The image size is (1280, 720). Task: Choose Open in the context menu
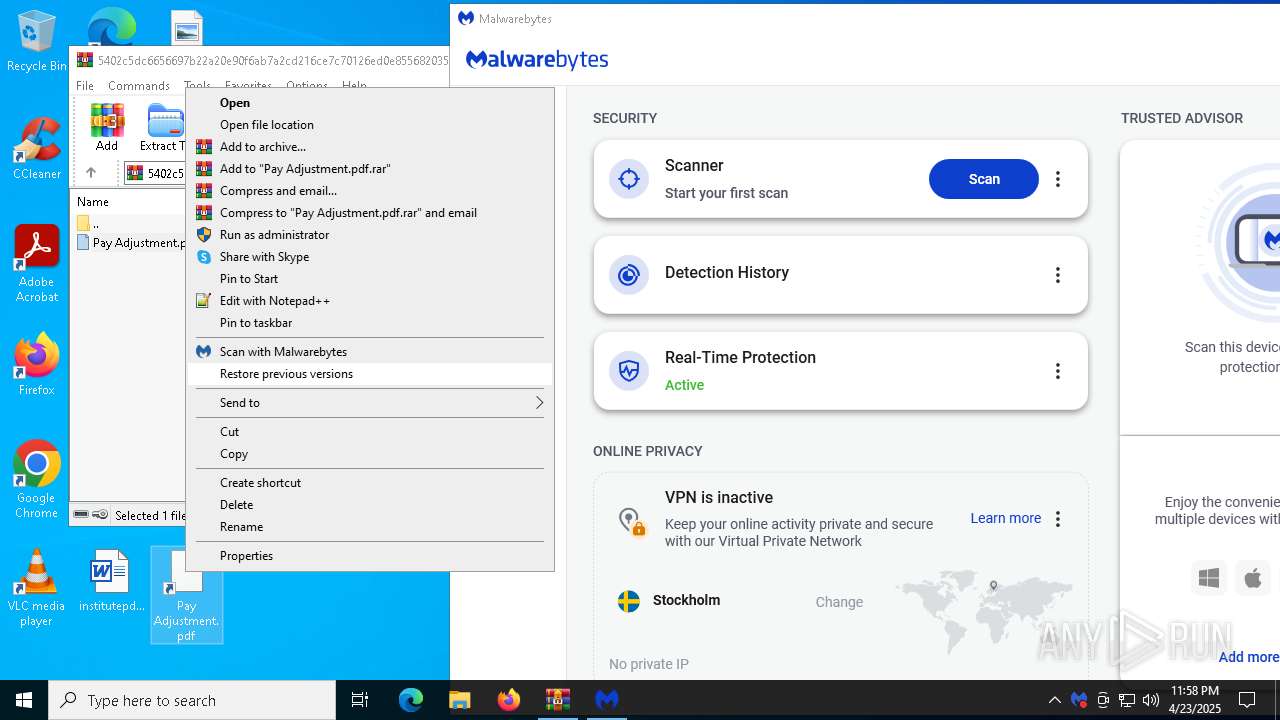point(370,103)
